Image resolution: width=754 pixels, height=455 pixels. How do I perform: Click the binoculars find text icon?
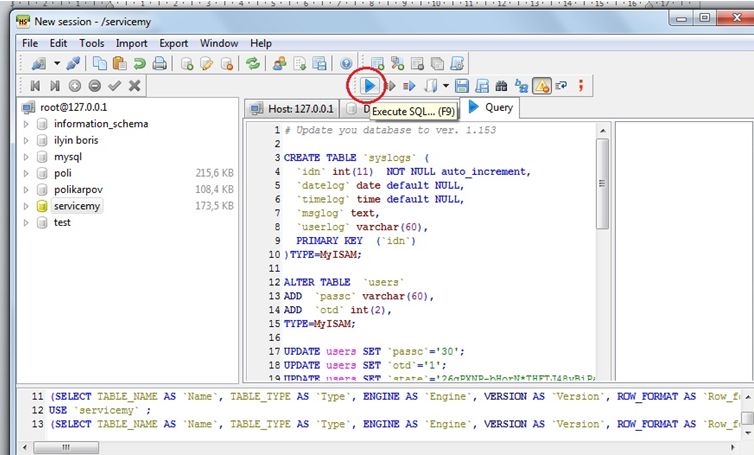[x=501, y=86]
